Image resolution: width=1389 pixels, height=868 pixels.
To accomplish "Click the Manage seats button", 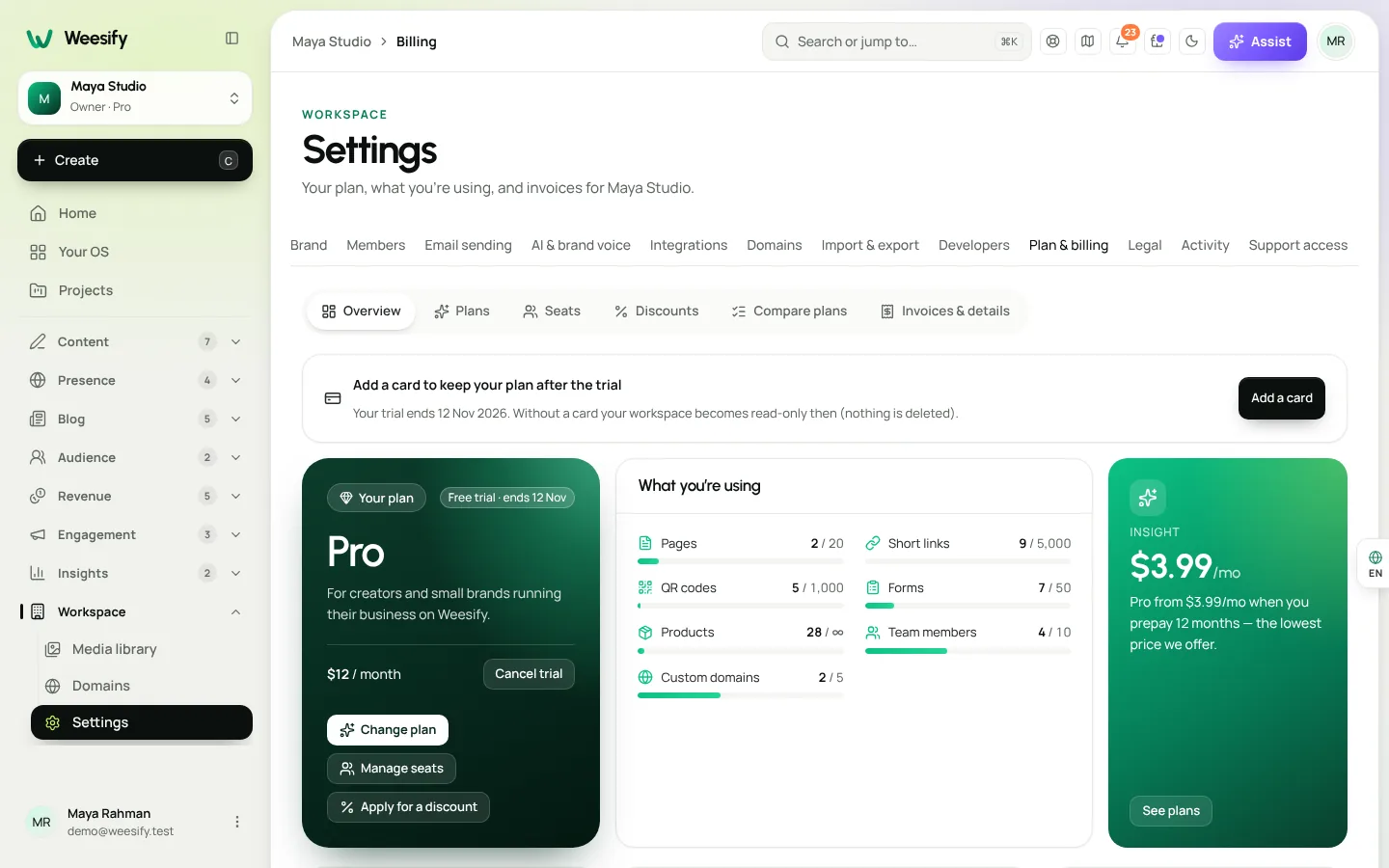I will pos(392,769).
